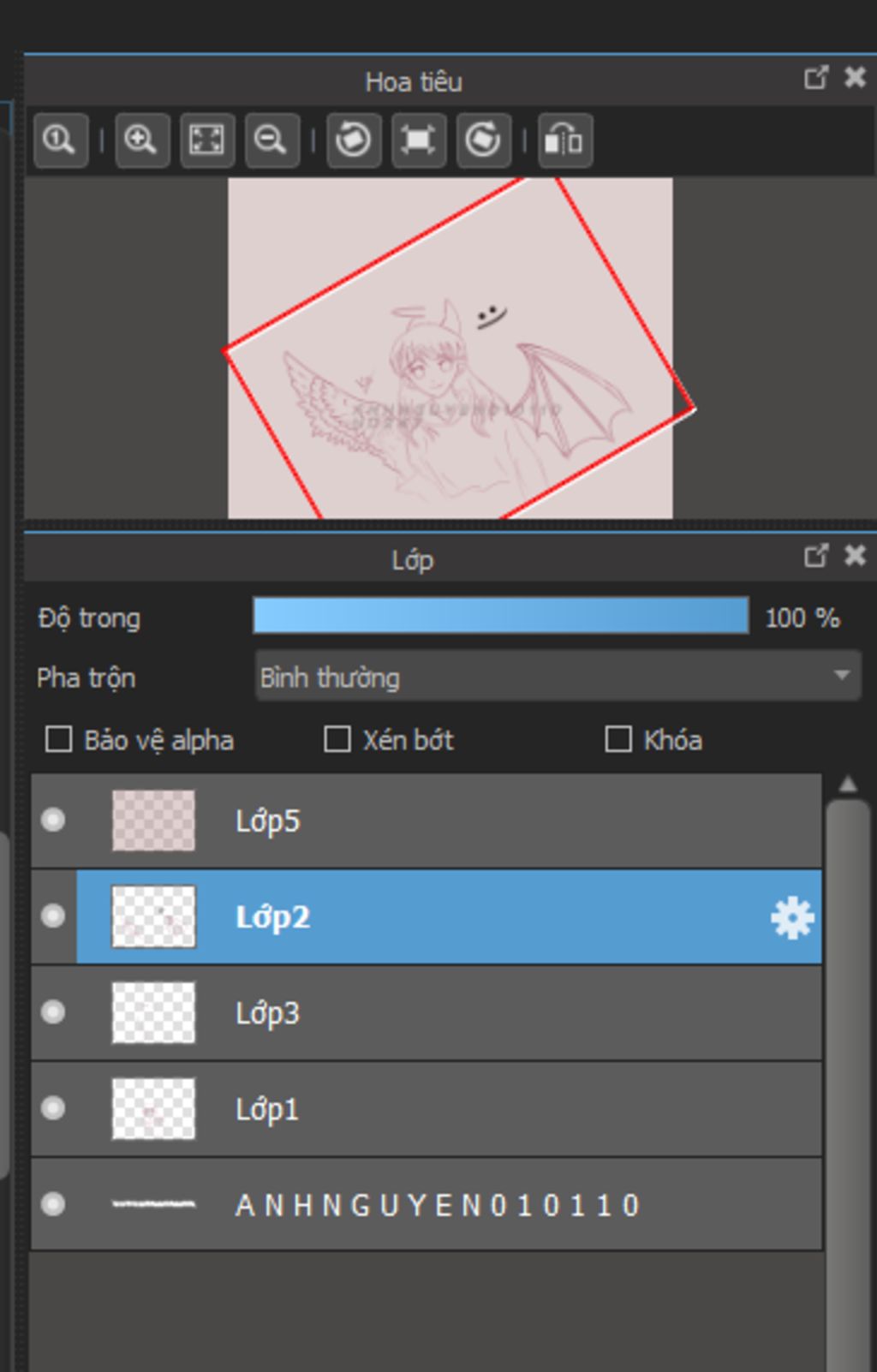Viewport: 877px width, 1372px height.
Task: Fit the canvas to the window
Action: click(x=206, y=140)
